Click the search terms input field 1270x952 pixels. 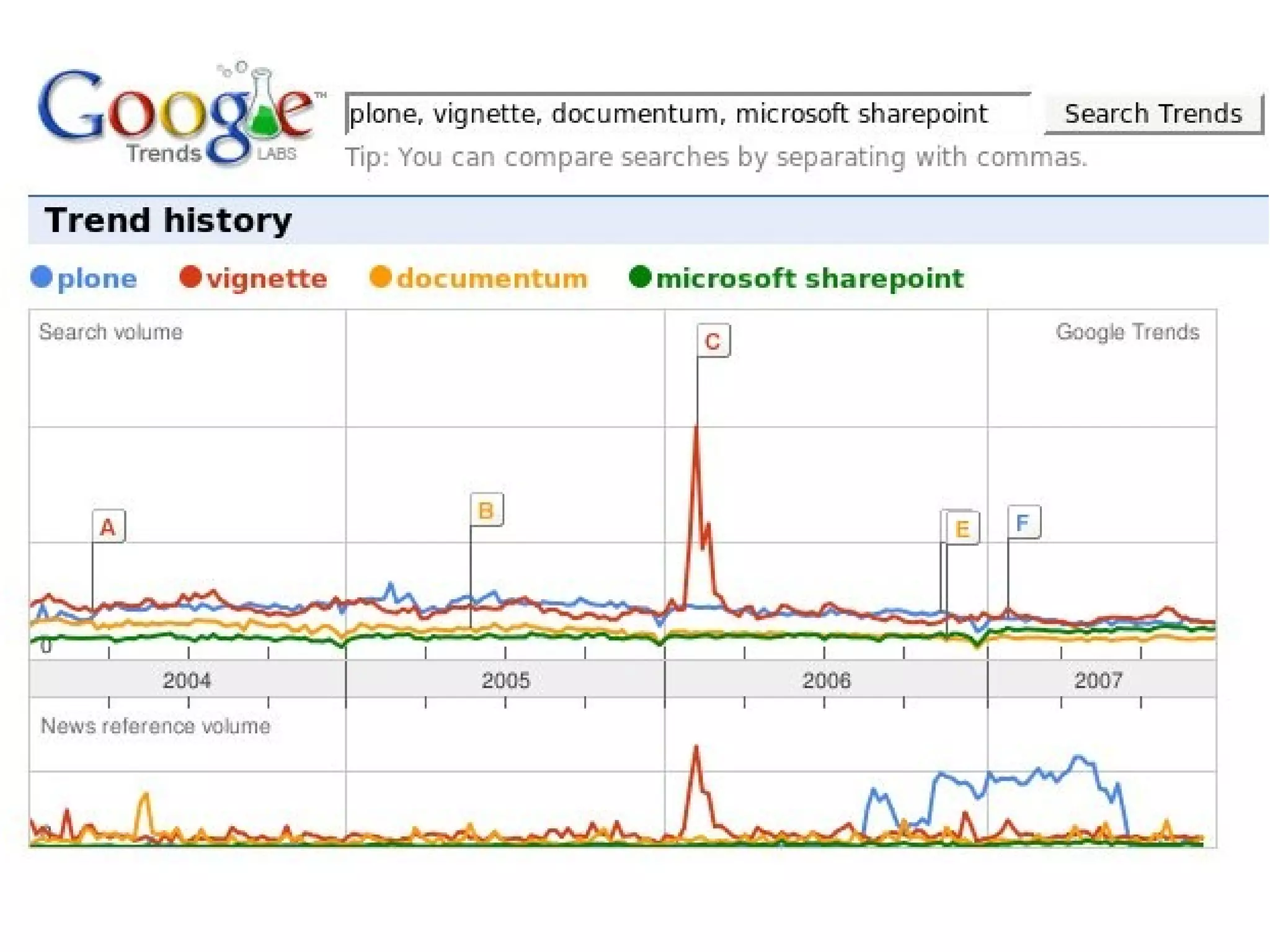[688, 113]
